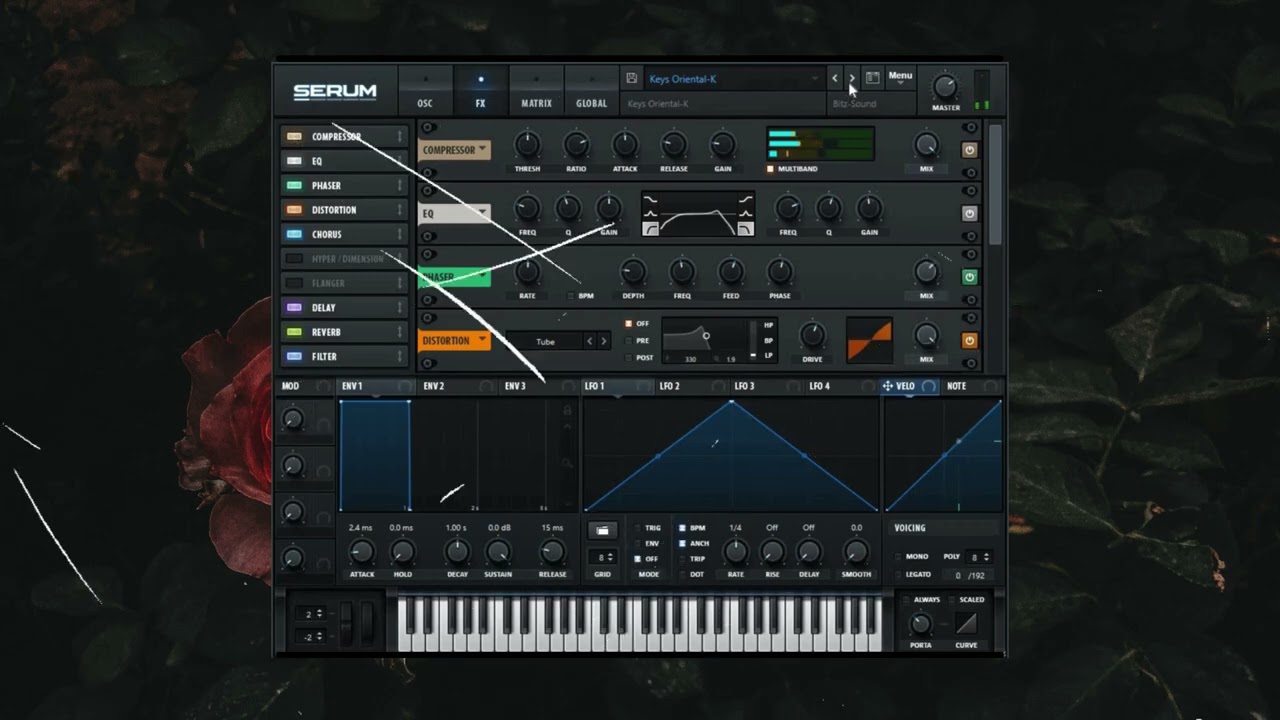Click the envelope lock icon
Image resolution: width=1280 pixels, height=720 pixels.
[x=567, y=410]
